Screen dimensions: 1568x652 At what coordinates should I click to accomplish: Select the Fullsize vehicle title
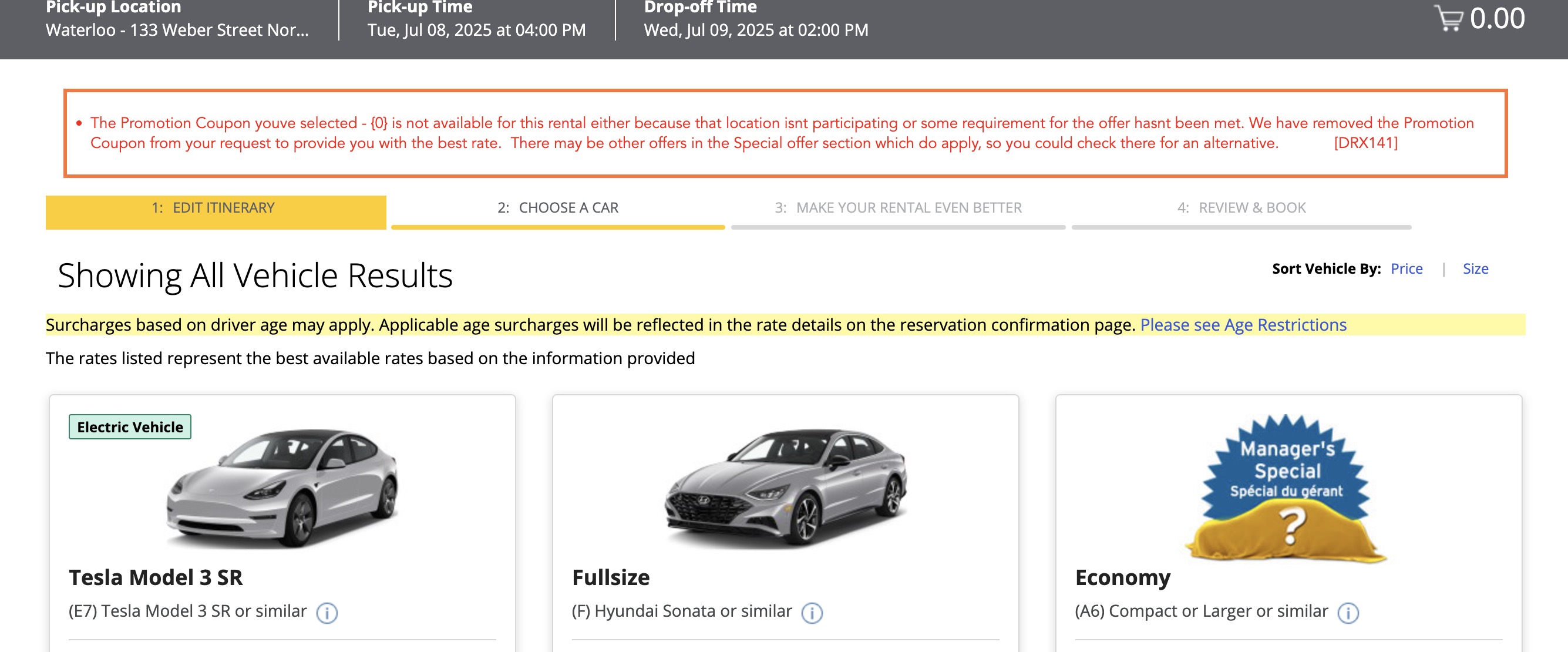point(611,577)
